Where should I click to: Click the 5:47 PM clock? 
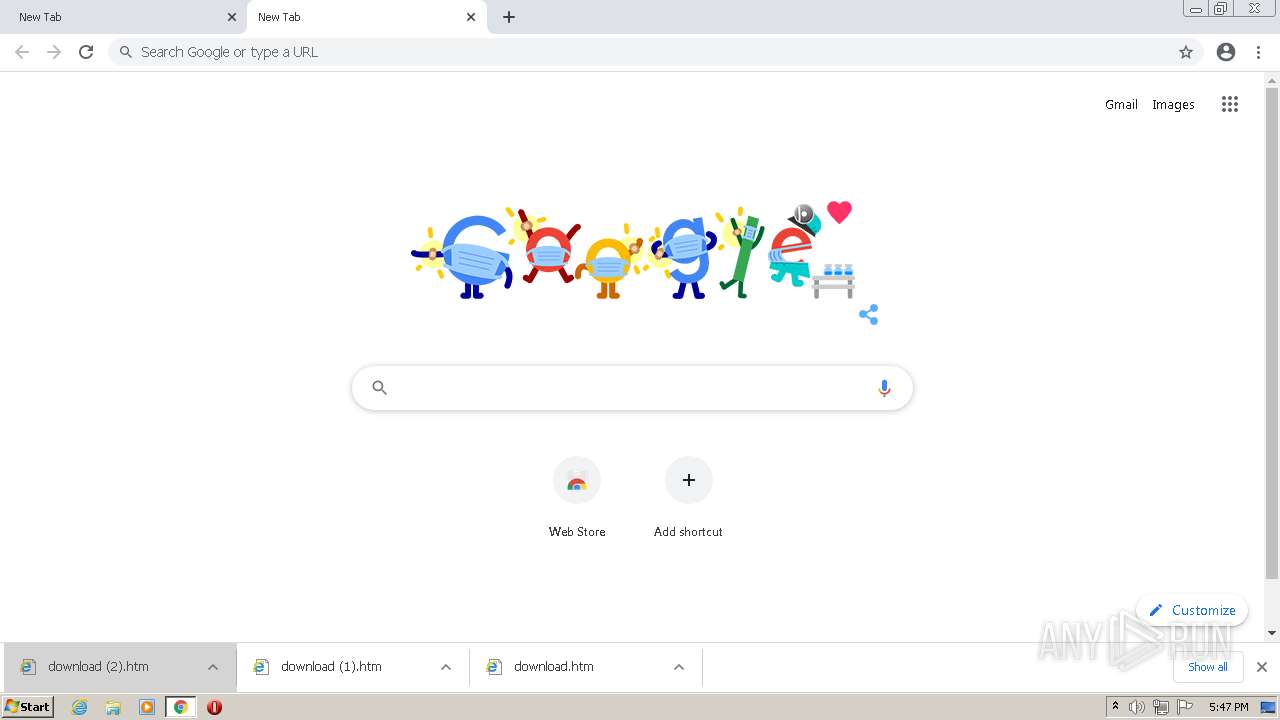[1228, 707]
